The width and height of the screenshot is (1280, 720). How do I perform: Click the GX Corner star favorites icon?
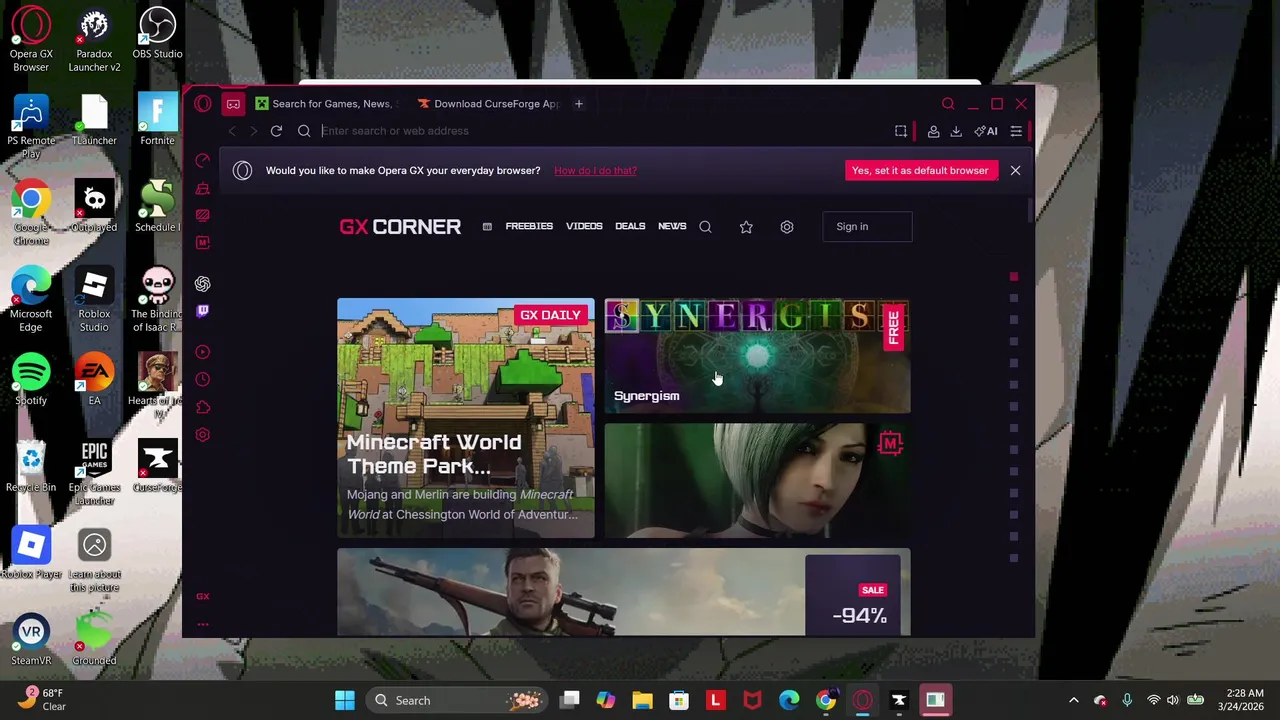pos(746,227)
